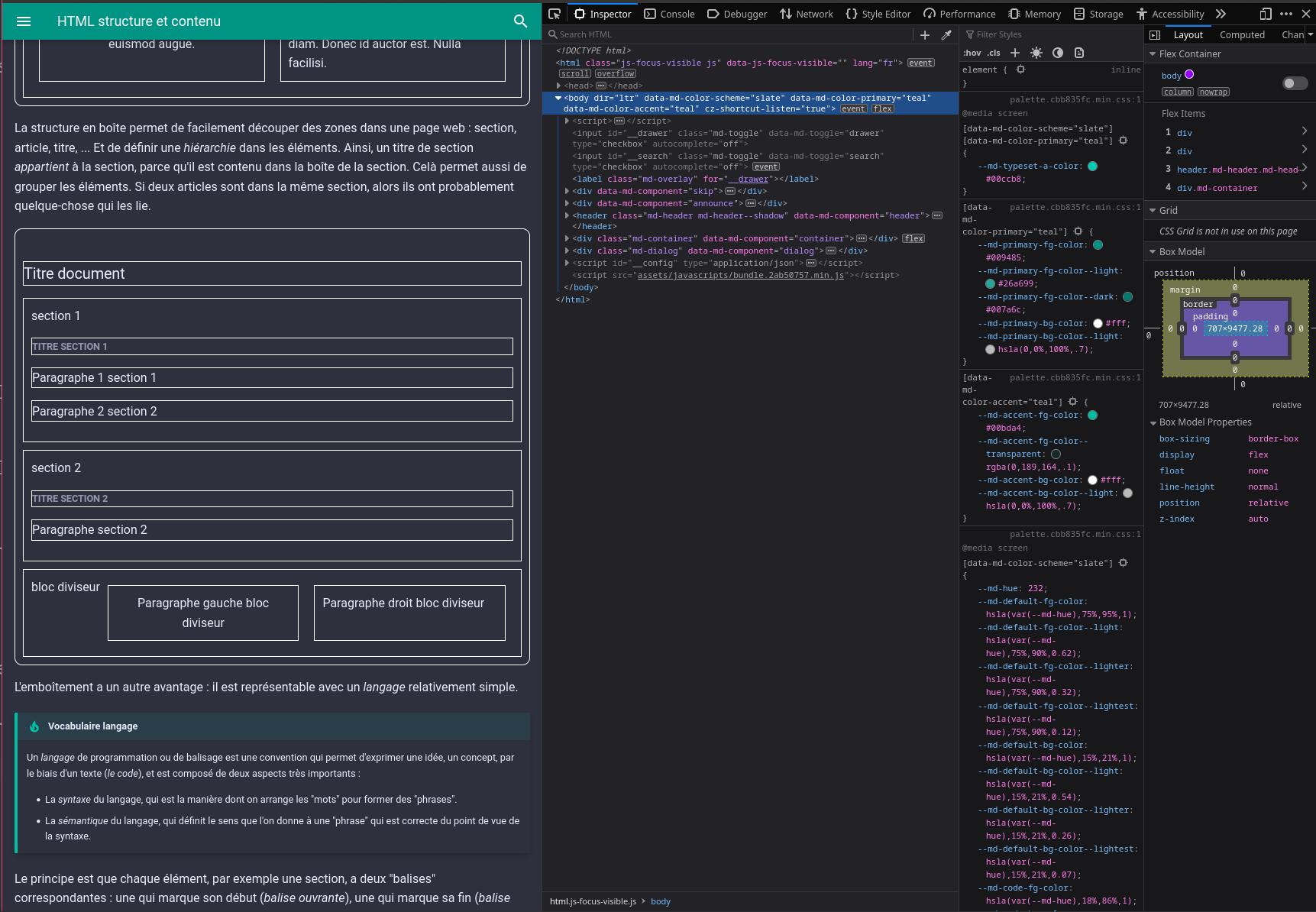Select body in the breadcrumb bar
The width and height of the screenshot is (1316, 912).
pos(661,901)
